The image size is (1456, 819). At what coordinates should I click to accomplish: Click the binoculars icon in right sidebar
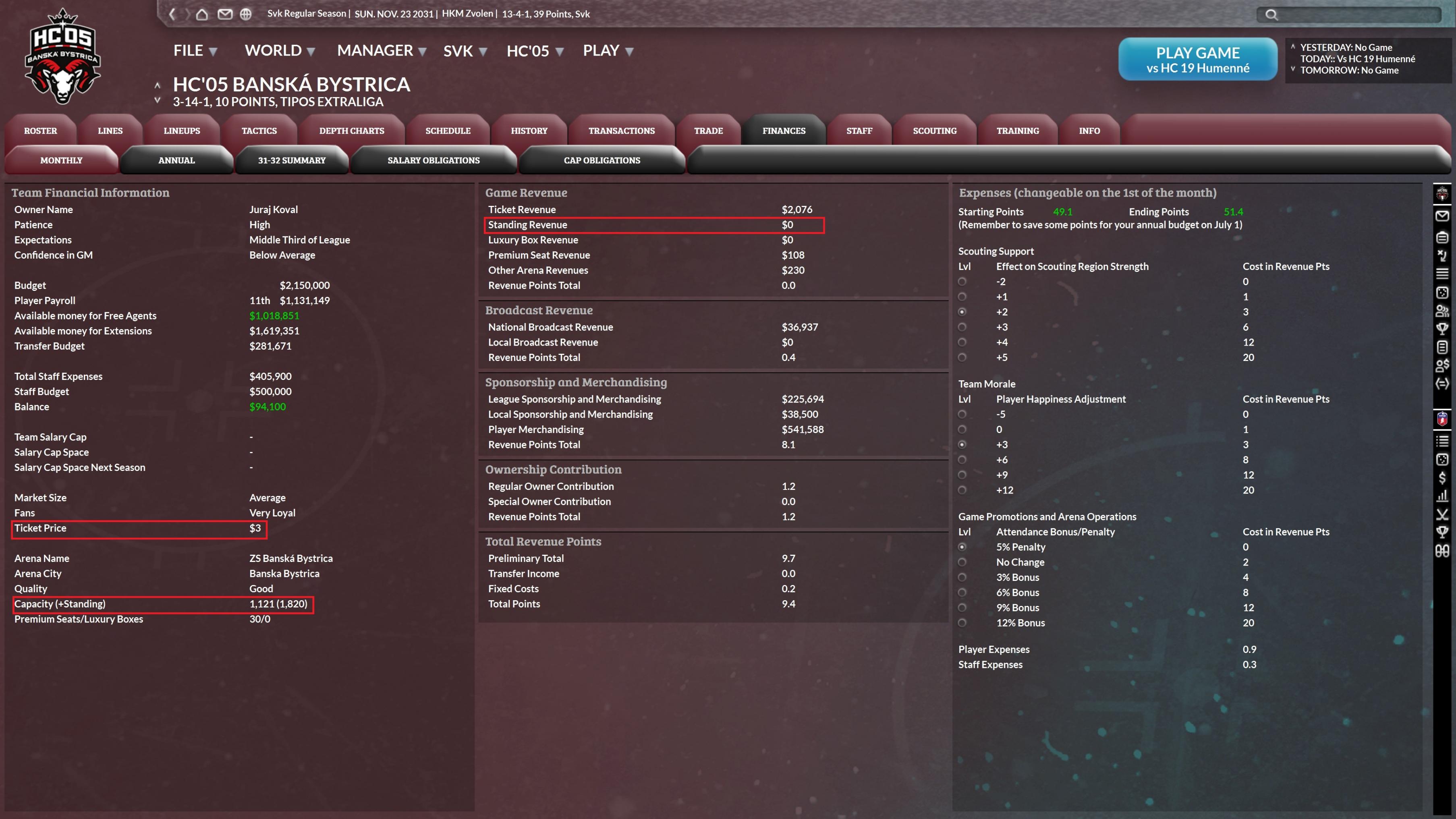click(x=1442, y=551)
